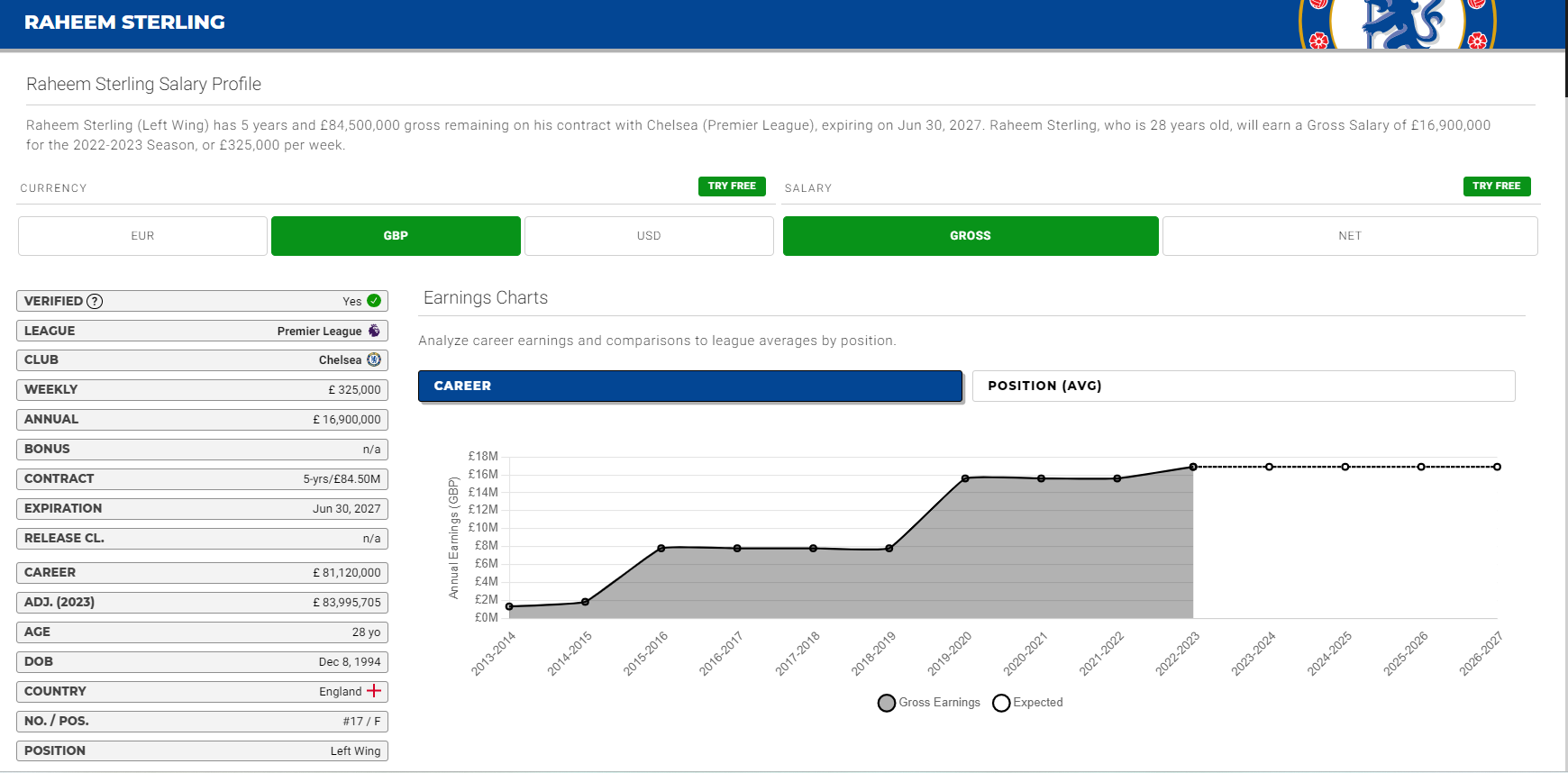Click the annual salary value £ 16,900,000
Viewport: 1568px width, 773px height.
pos(347,419)
